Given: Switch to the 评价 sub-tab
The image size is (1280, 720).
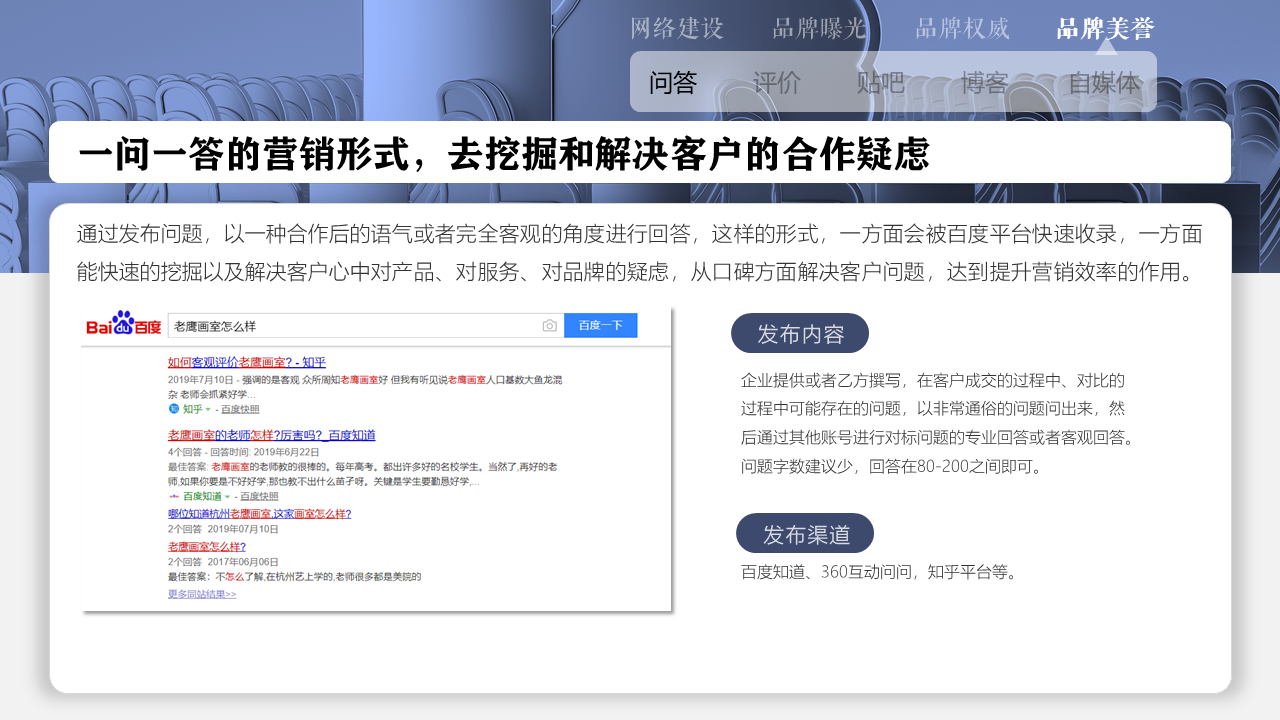Looking at the screenshot, I should [x=777, y=82].
